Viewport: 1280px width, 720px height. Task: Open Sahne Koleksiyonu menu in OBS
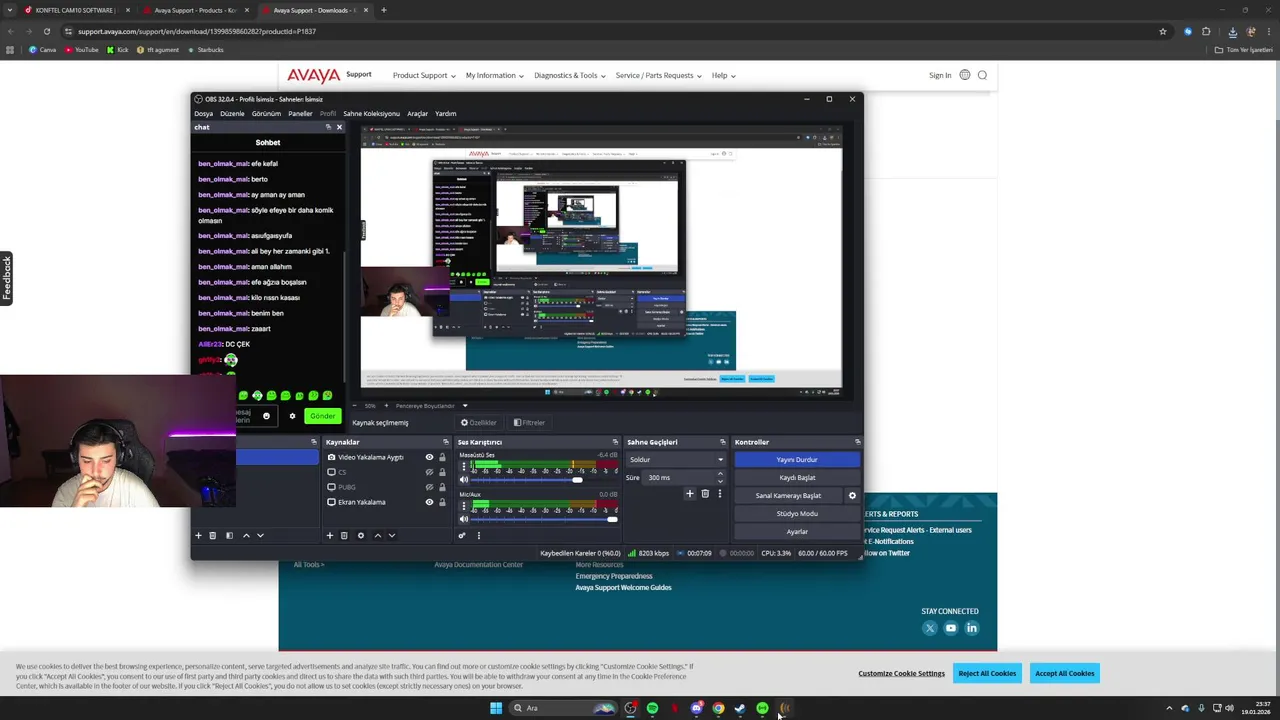[x=371, y=114]
